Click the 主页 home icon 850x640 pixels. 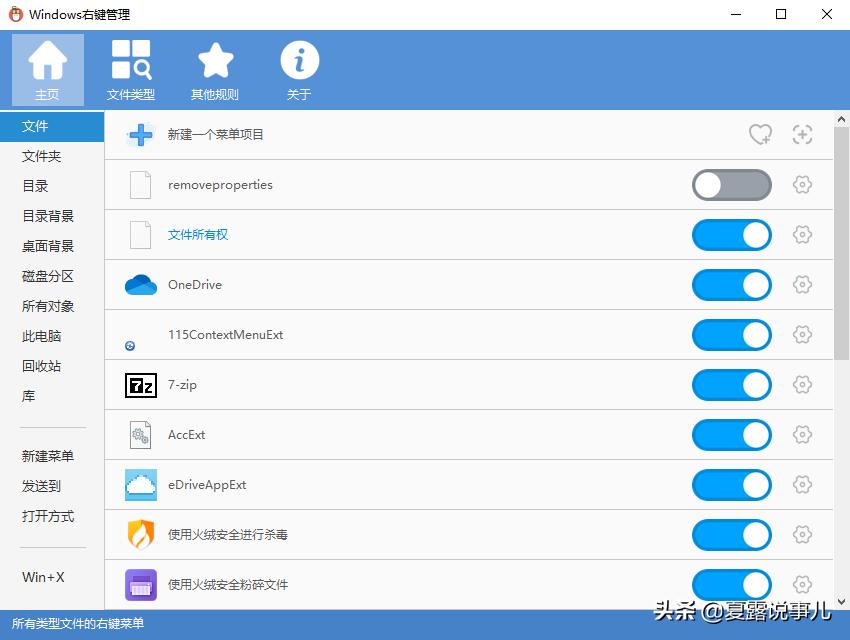pos(47,62)
